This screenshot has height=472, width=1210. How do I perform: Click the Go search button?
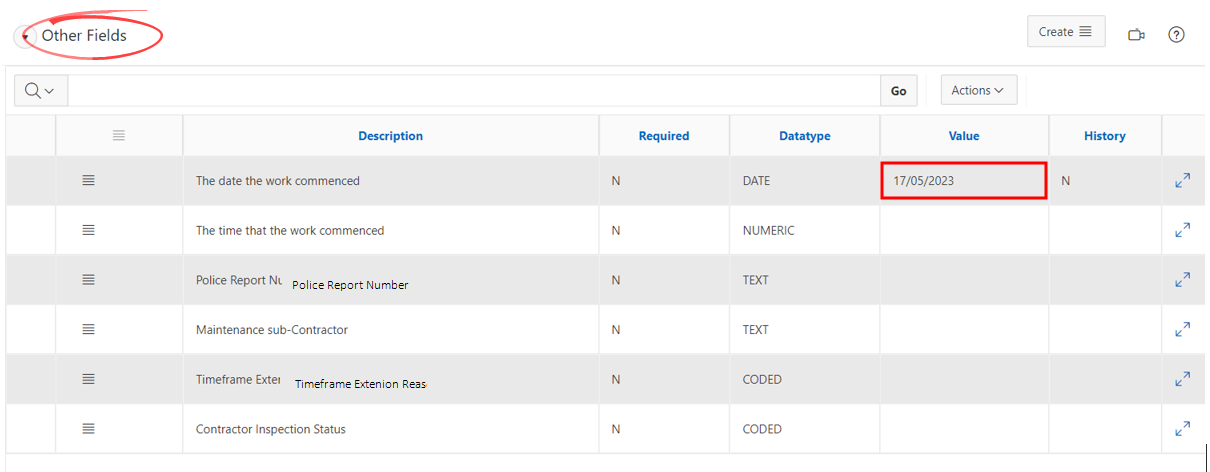click(898, 91)
